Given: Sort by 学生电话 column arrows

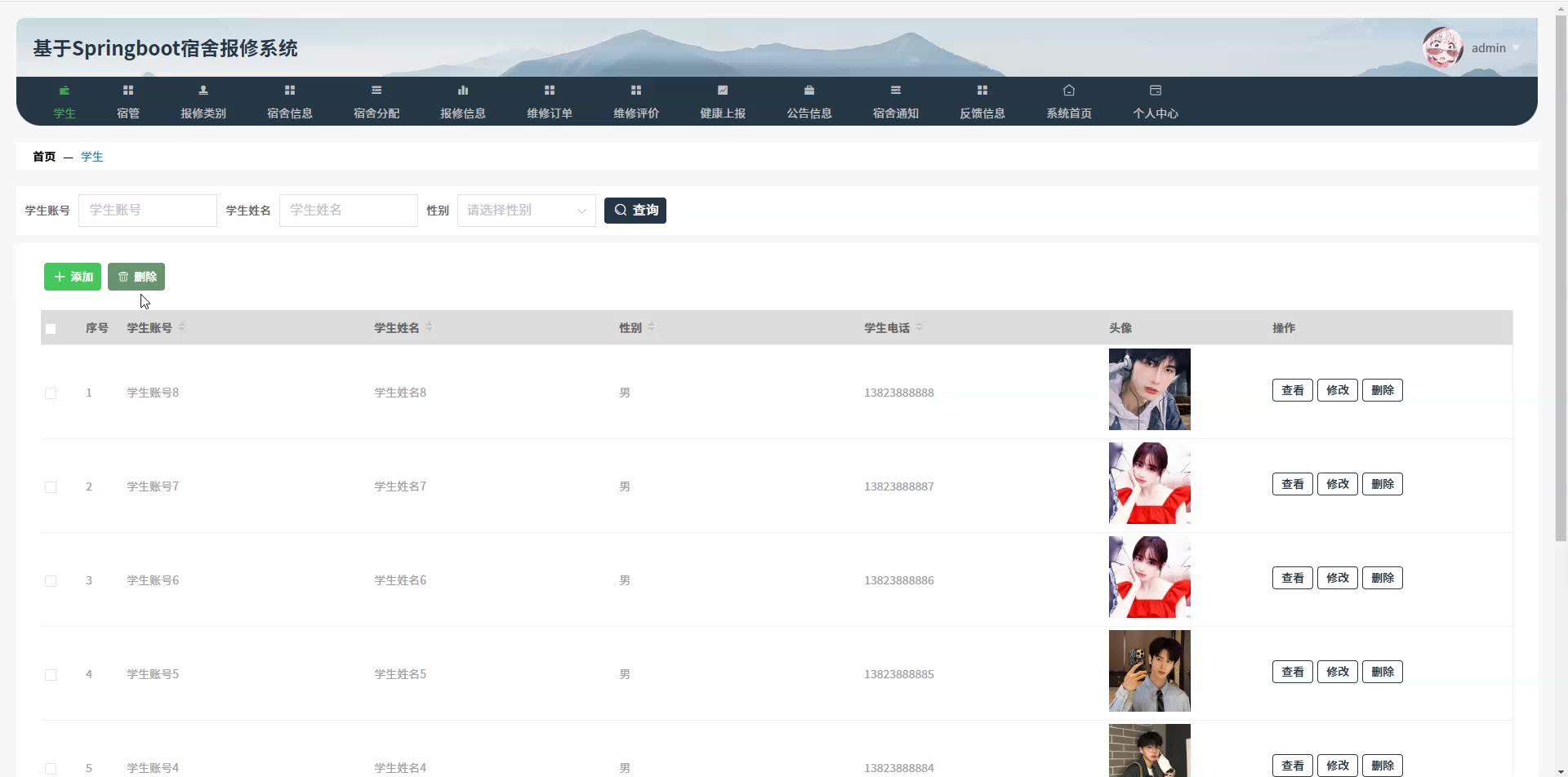Looking at the screenshot, I should click(920, 327).
